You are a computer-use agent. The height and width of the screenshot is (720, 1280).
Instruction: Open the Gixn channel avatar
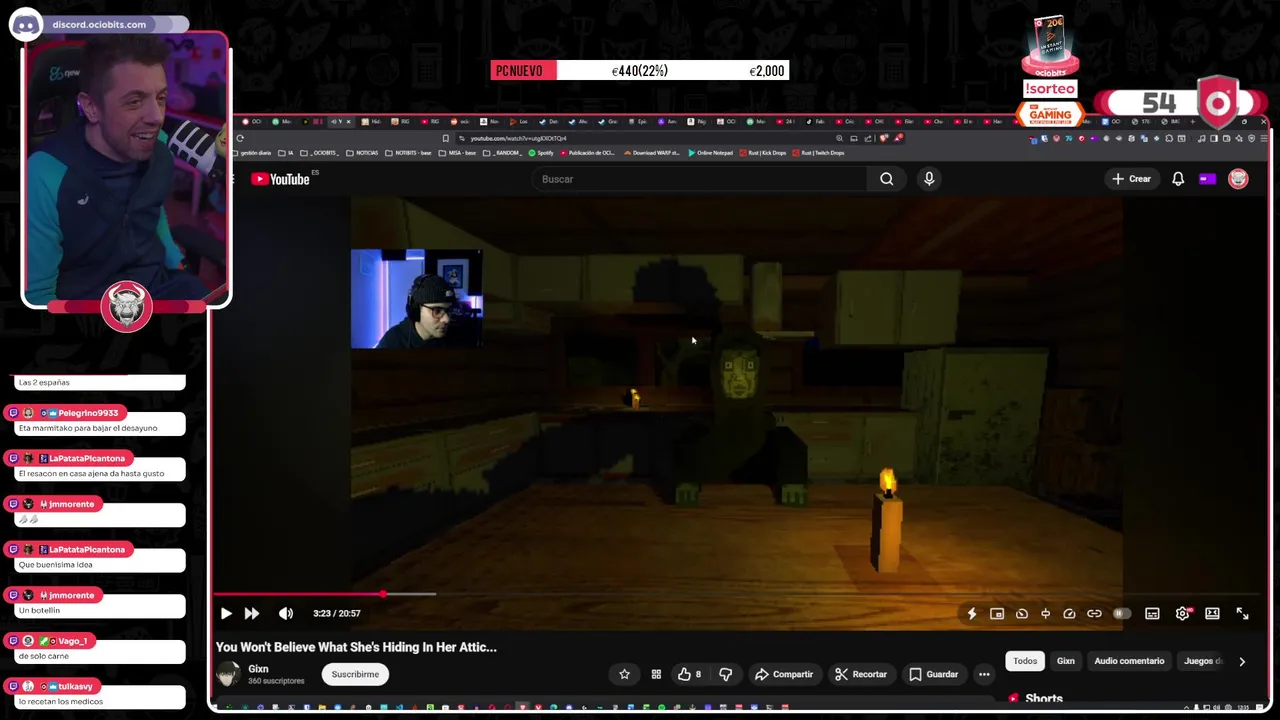229,674
